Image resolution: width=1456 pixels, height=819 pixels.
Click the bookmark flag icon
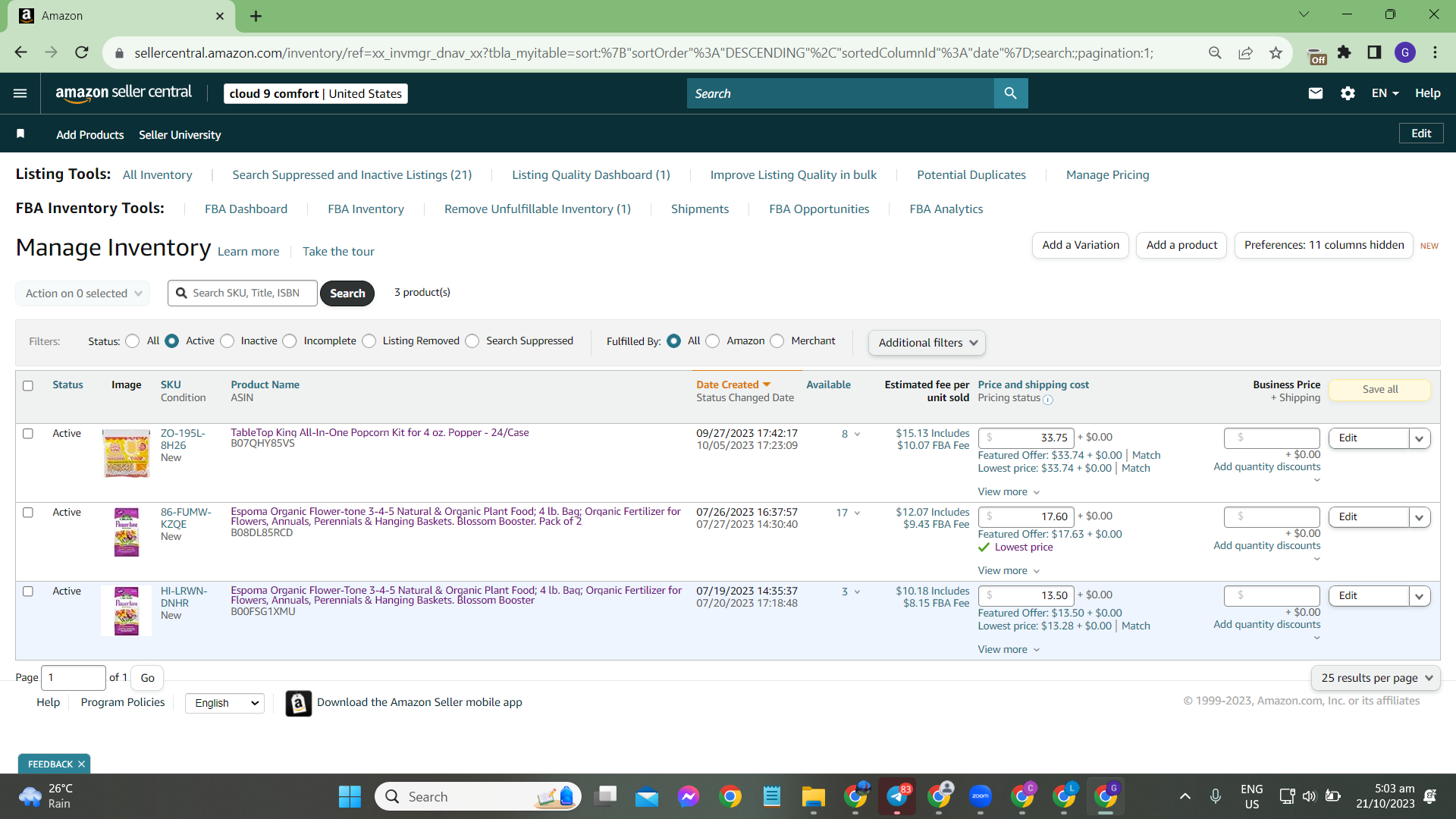20,134
